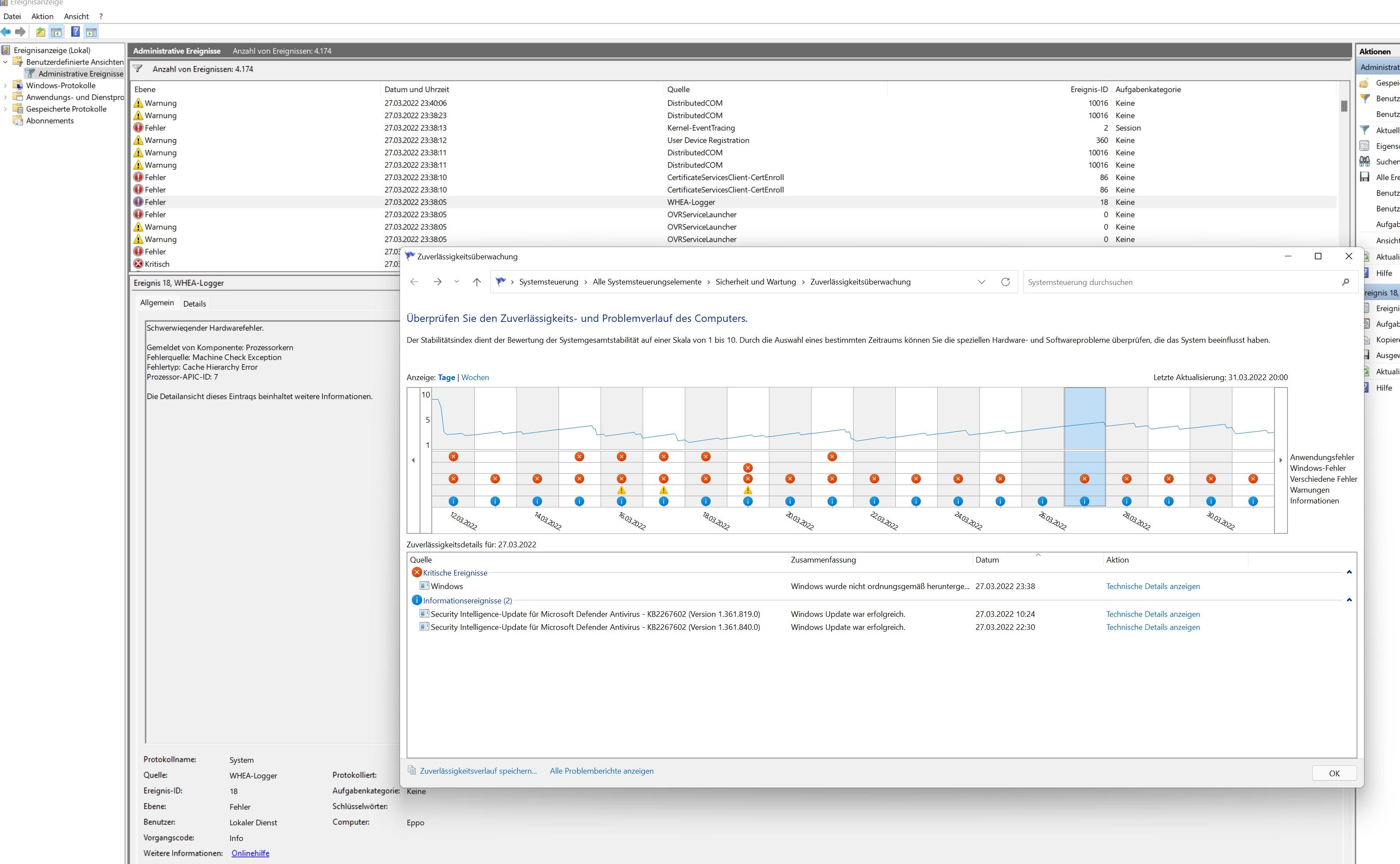This screenshot has width=1400, height=864.
Task: Select the Windows failure icon for 19.03.2022
Action: point(748,467)
